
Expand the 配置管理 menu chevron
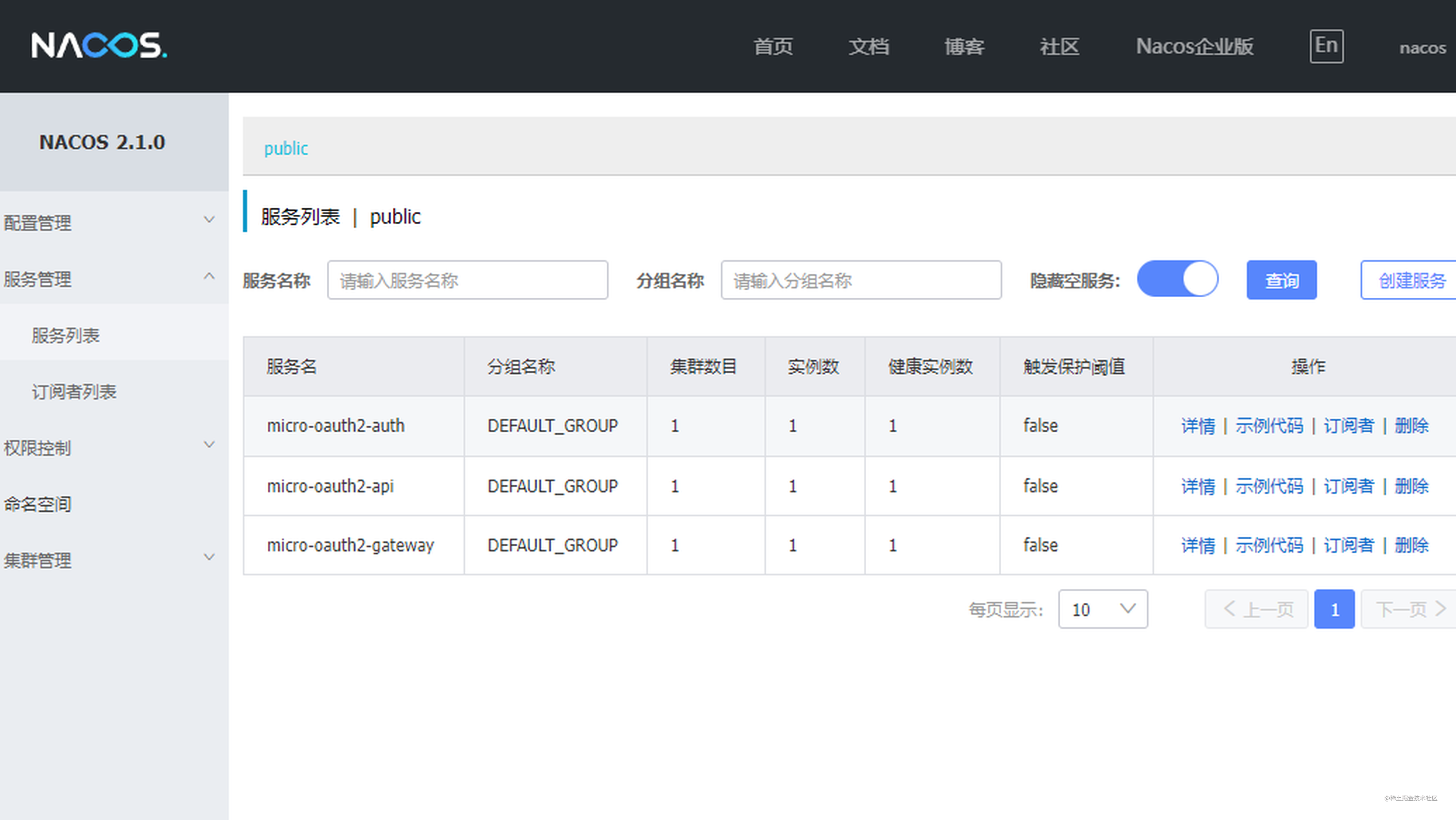[x=209, y=219]
